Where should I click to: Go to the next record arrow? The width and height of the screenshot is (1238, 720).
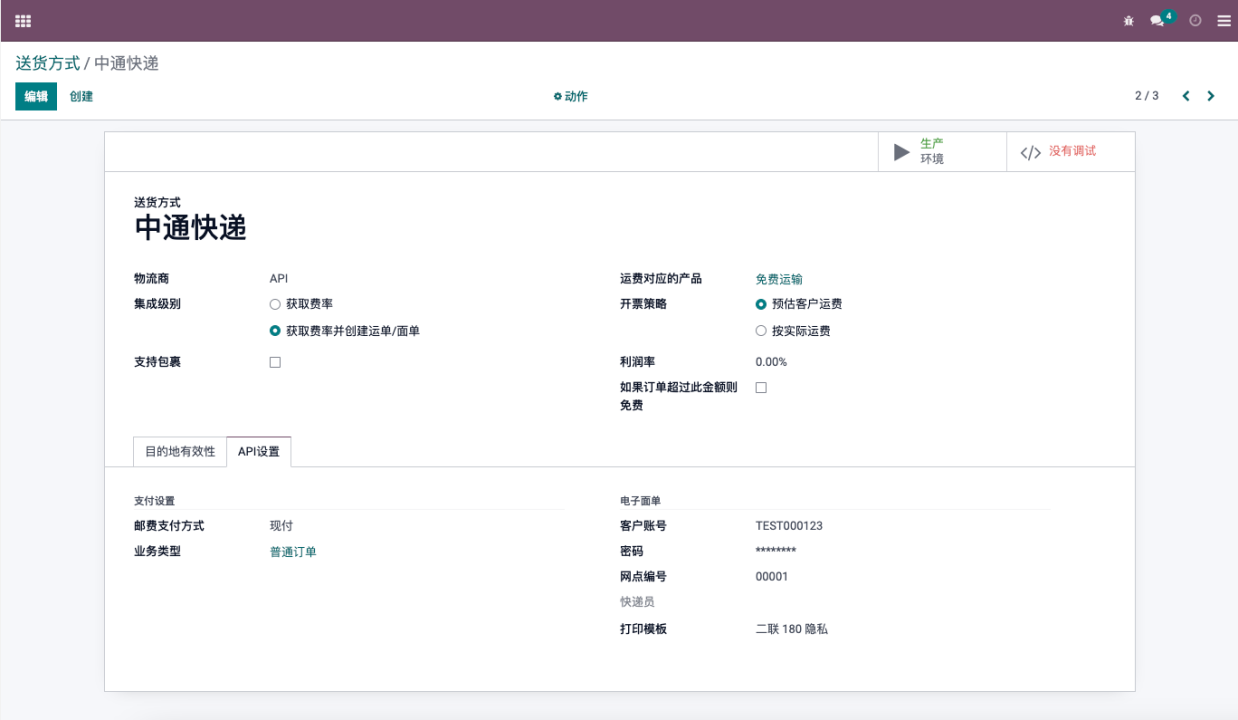click(x=1211, y=96)
